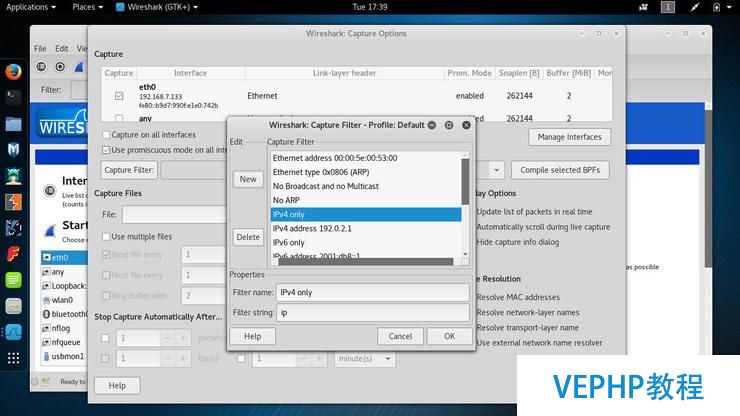The width and height of the screenshot is (740, 416).
Task: Click the filter list horizontal scrollbar
Action: pos(365,262)
